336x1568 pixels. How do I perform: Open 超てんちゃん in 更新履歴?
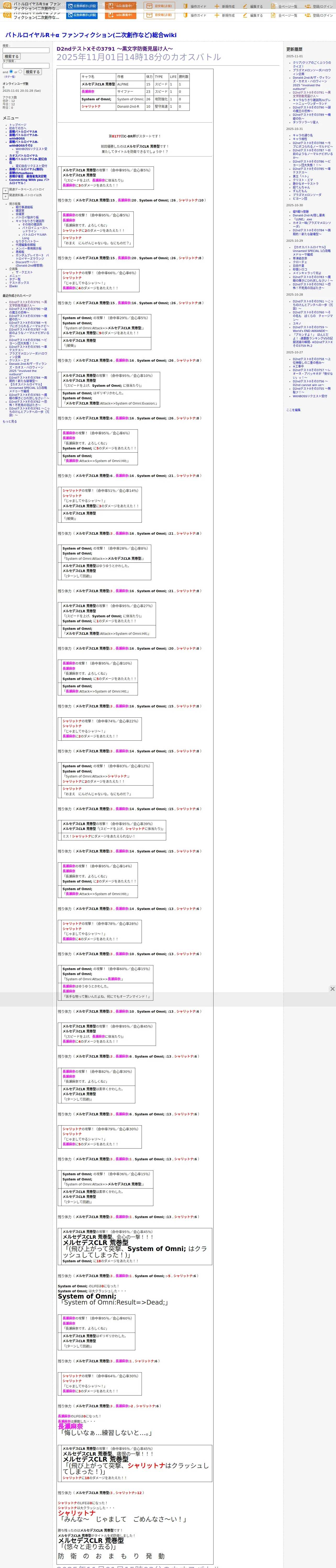301,187
